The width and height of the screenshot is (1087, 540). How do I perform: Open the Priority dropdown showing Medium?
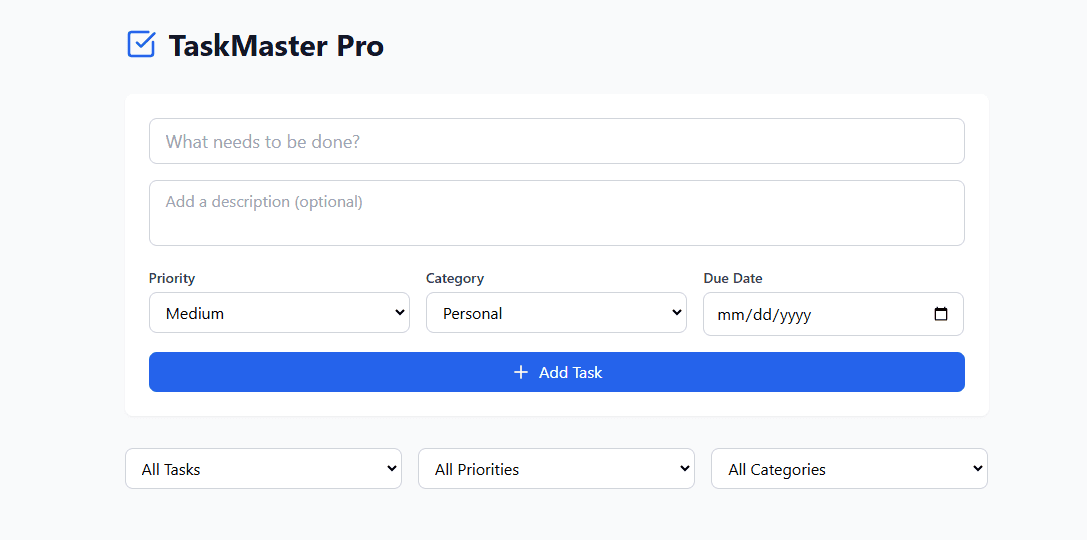[x=279, y=313]
